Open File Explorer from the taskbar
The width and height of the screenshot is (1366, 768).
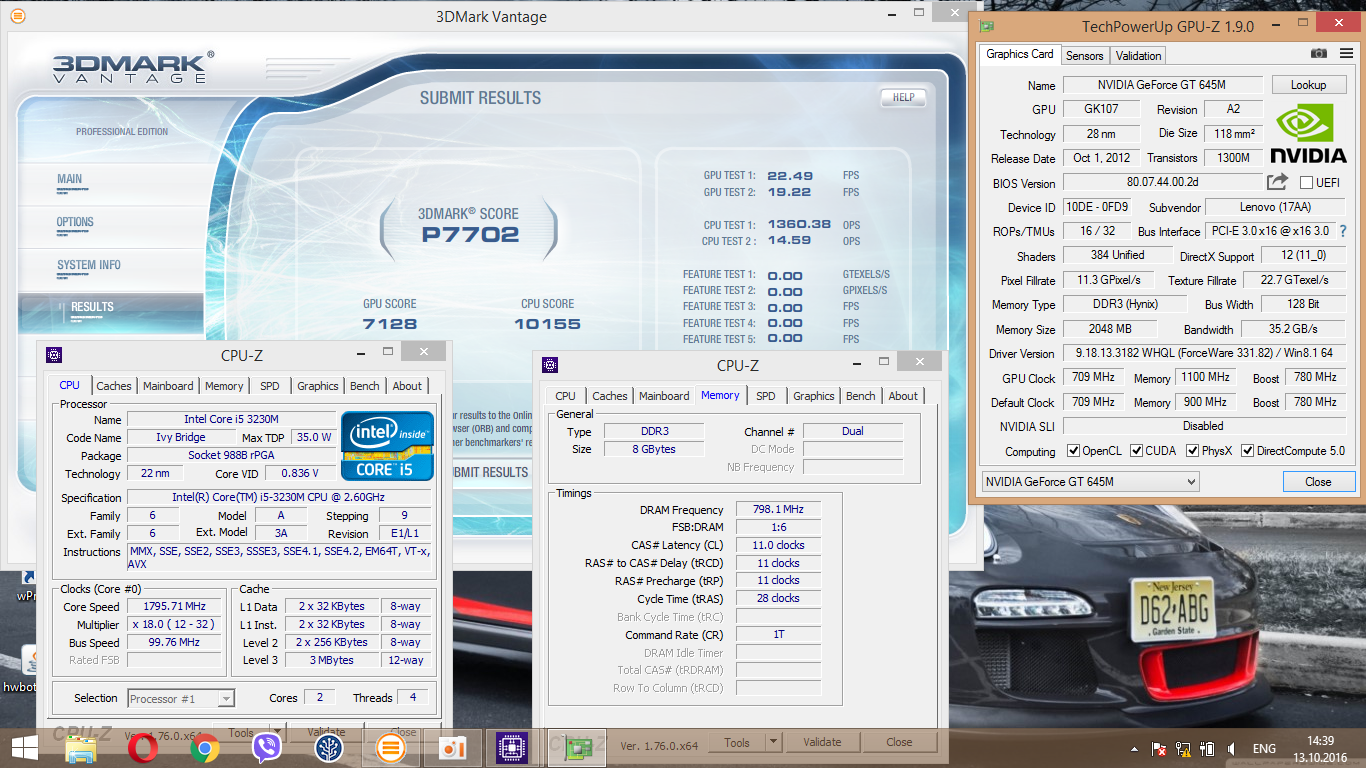[81, 748]
